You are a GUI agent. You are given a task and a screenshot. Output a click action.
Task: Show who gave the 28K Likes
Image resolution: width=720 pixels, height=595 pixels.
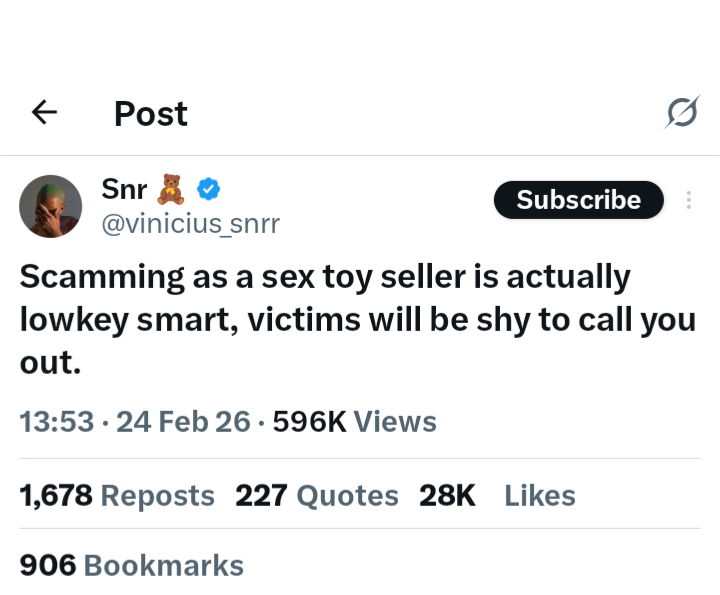tap(497, 495)
